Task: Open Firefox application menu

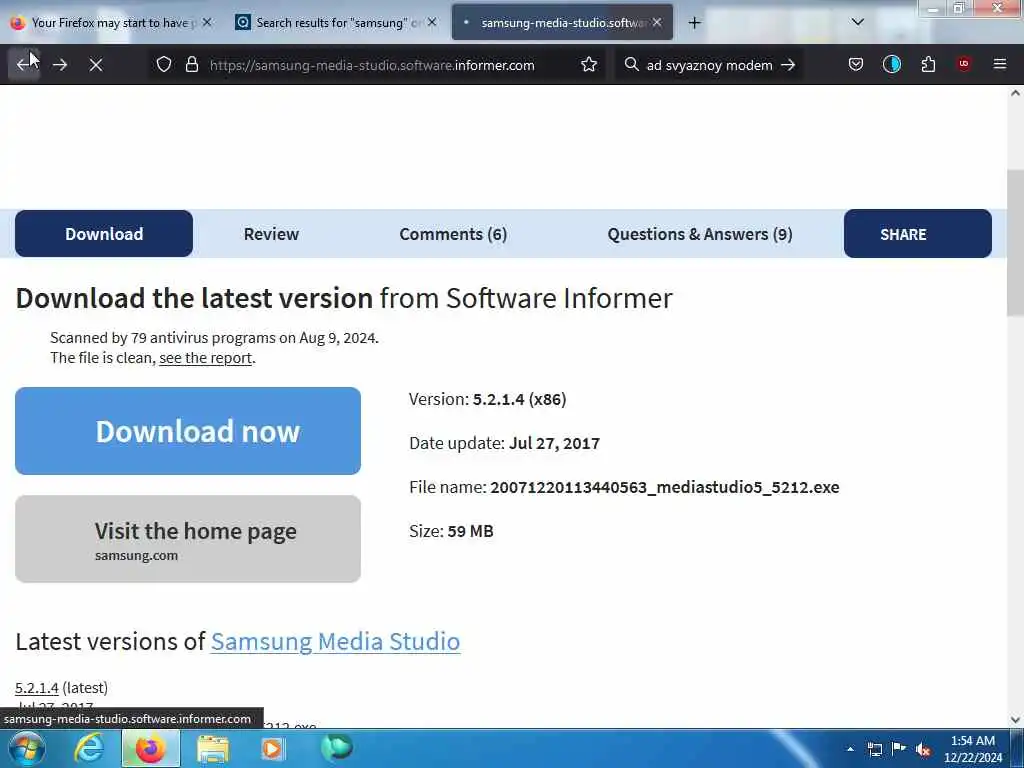Action: [x=1000, y=64]
